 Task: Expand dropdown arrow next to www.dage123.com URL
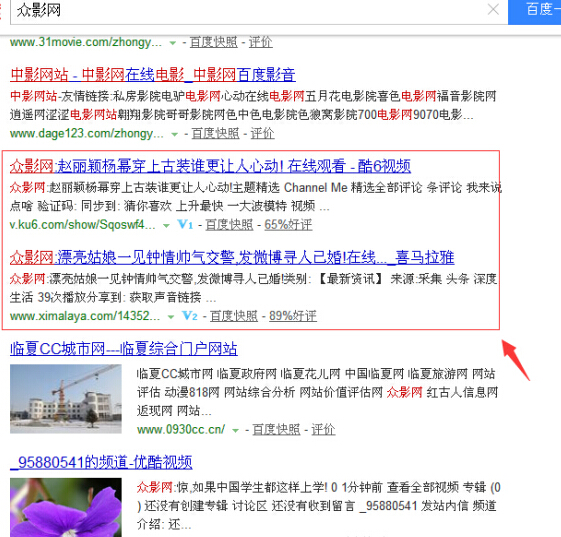[174, 134]
